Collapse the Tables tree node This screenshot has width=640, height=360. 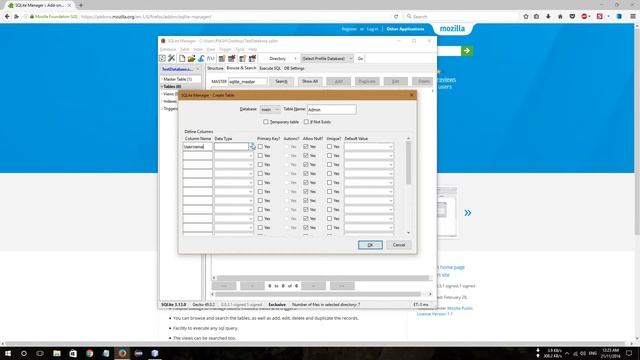tap(162, 87)
